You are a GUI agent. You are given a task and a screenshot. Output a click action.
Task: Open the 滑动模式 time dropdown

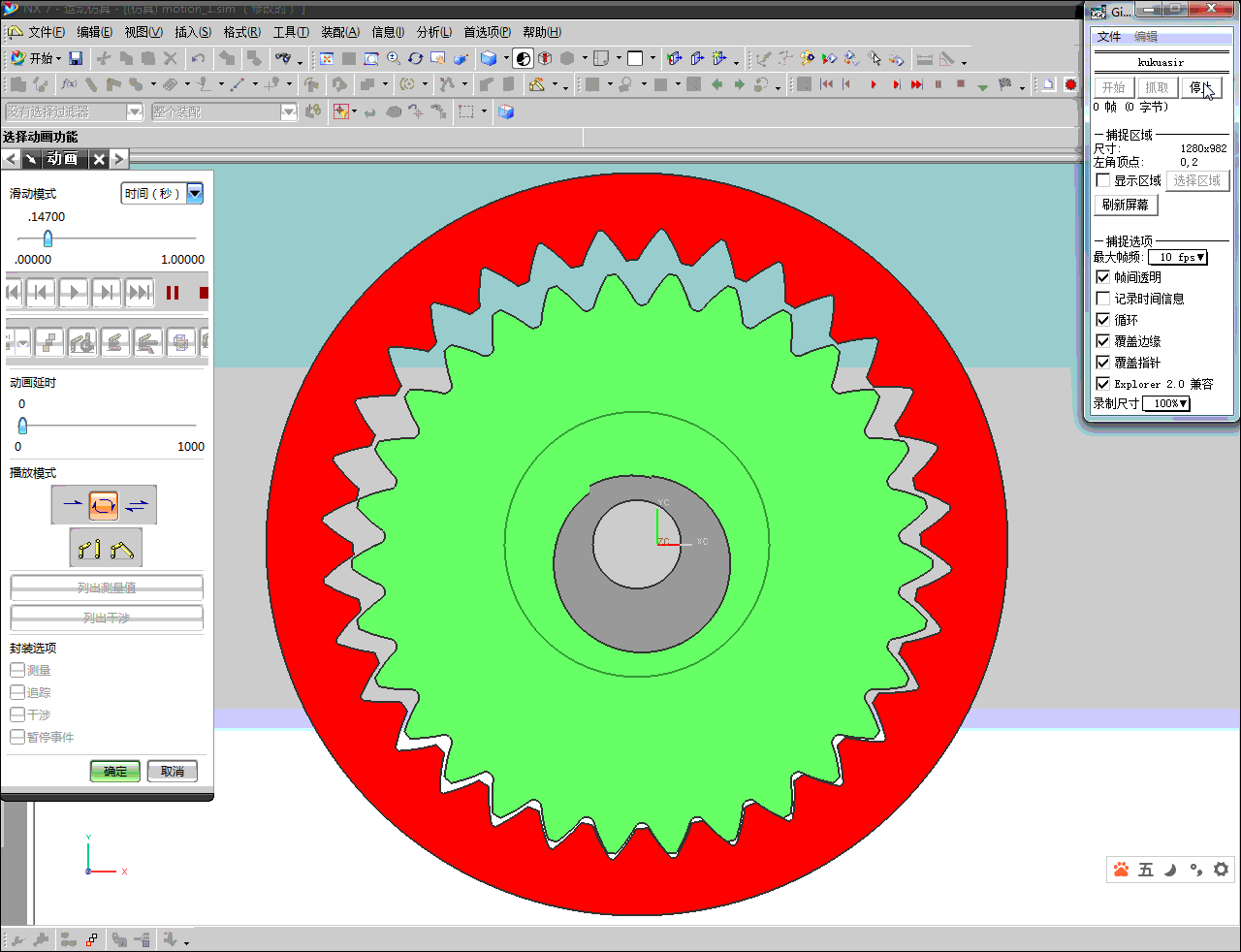coord(195,193)
